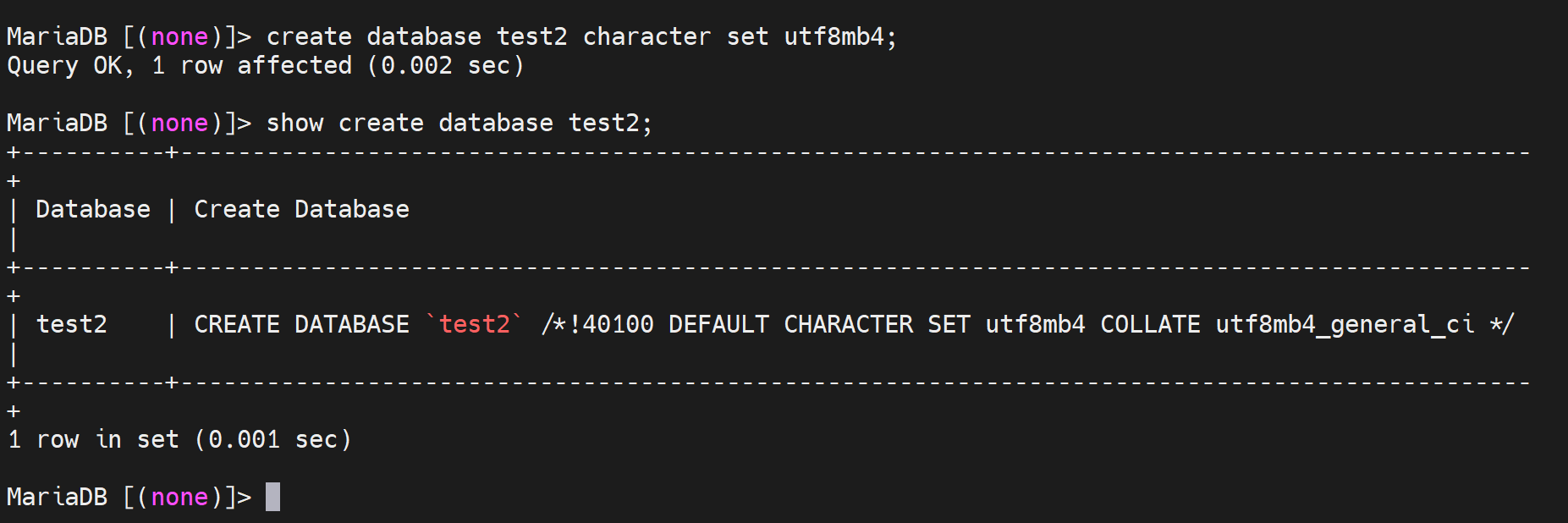Screen dimensions: 1568x523
Task: Click the white "test2" value in the Database column
Action: 72,325
